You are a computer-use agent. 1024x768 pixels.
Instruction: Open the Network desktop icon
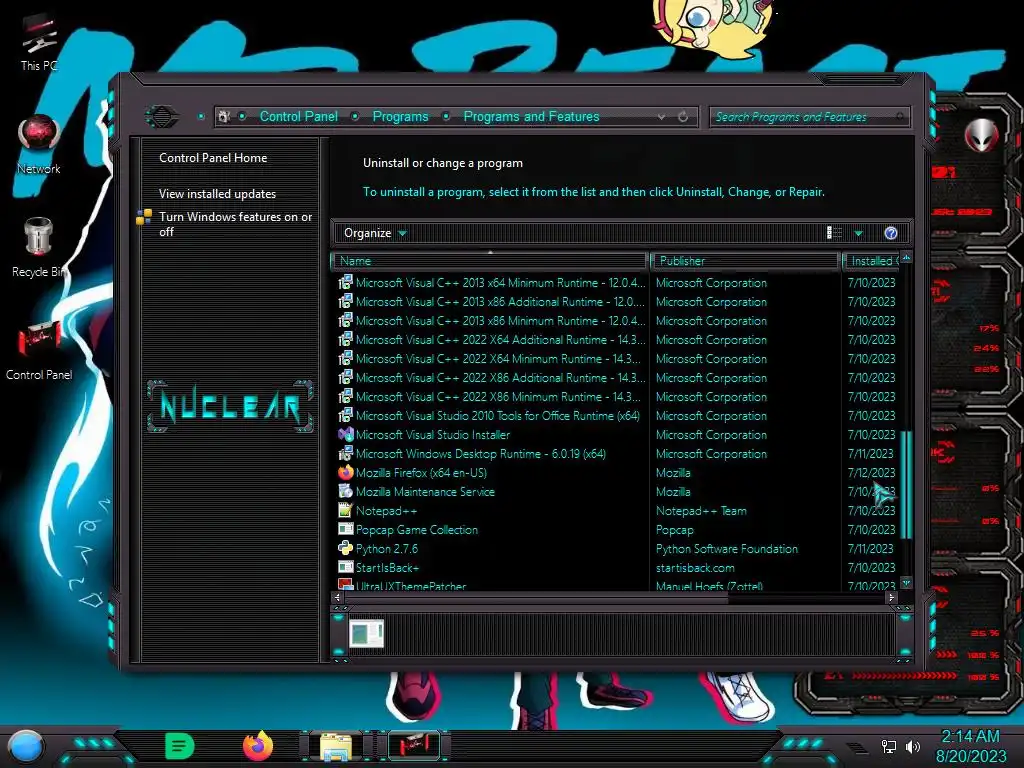click(x=39, y=144)
